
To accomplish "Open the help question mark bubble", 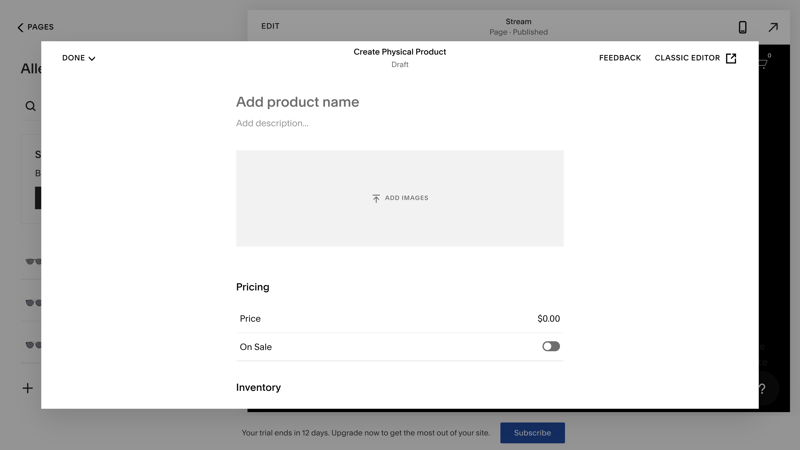I will pos(762,389).
